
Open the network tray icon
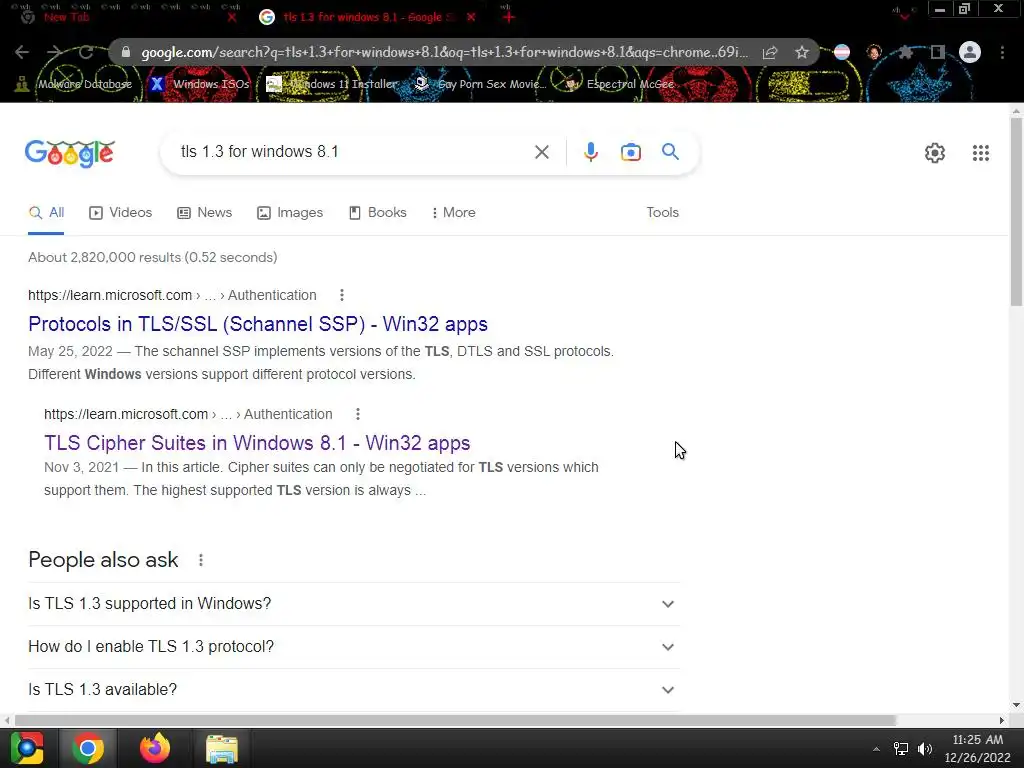[x=901, y=749]
